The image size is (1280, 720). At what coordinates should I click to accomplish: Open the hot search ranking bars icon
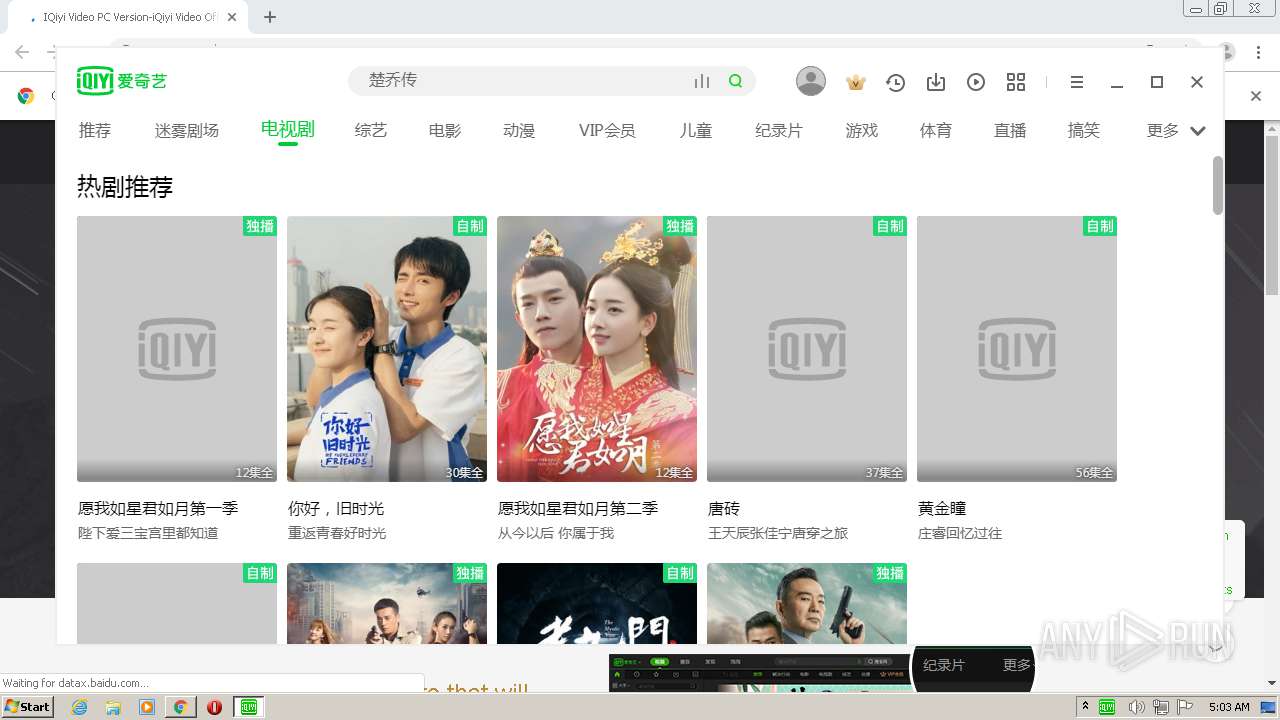click(x=702, y=81)
